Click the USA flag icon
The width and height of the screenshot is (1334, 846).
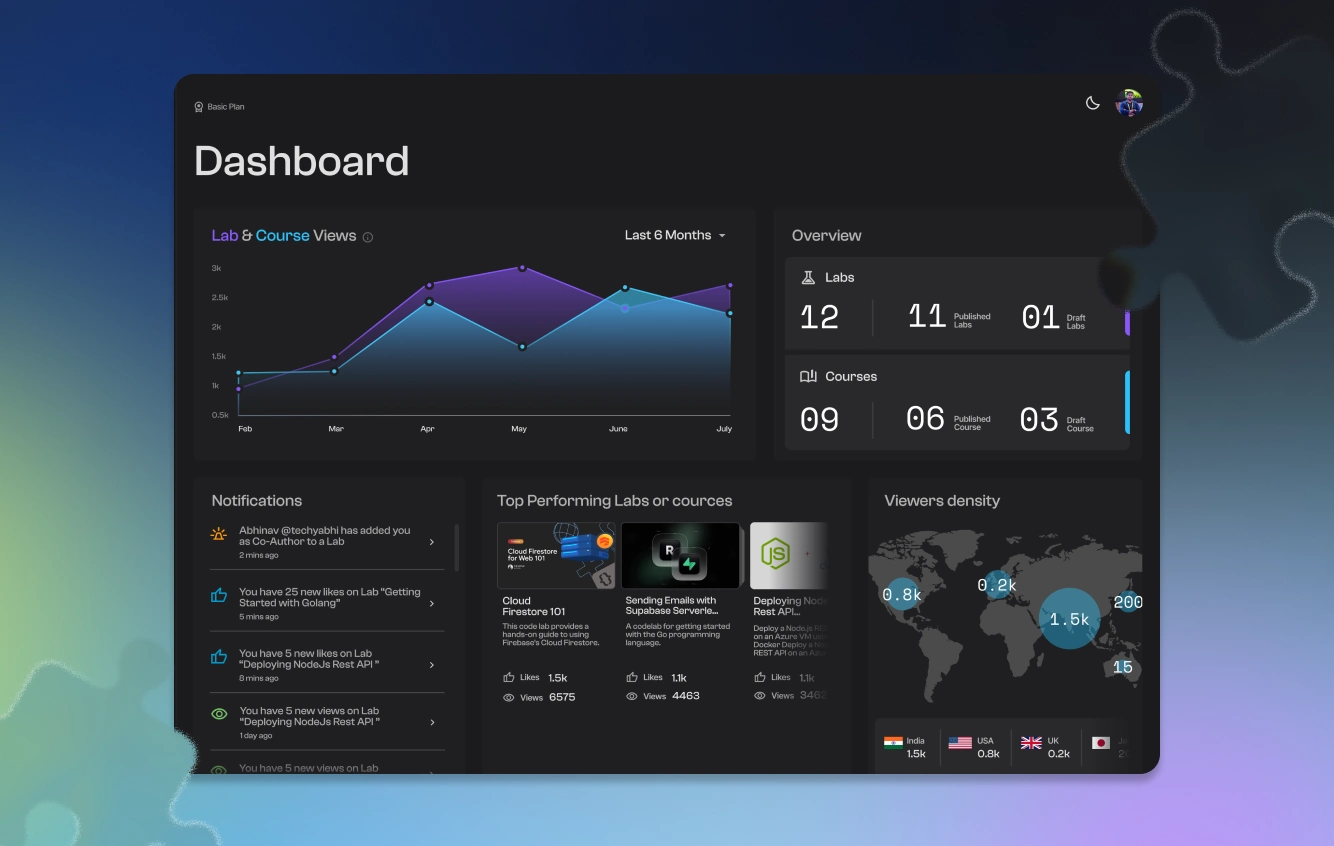click(x=960, y=743)
